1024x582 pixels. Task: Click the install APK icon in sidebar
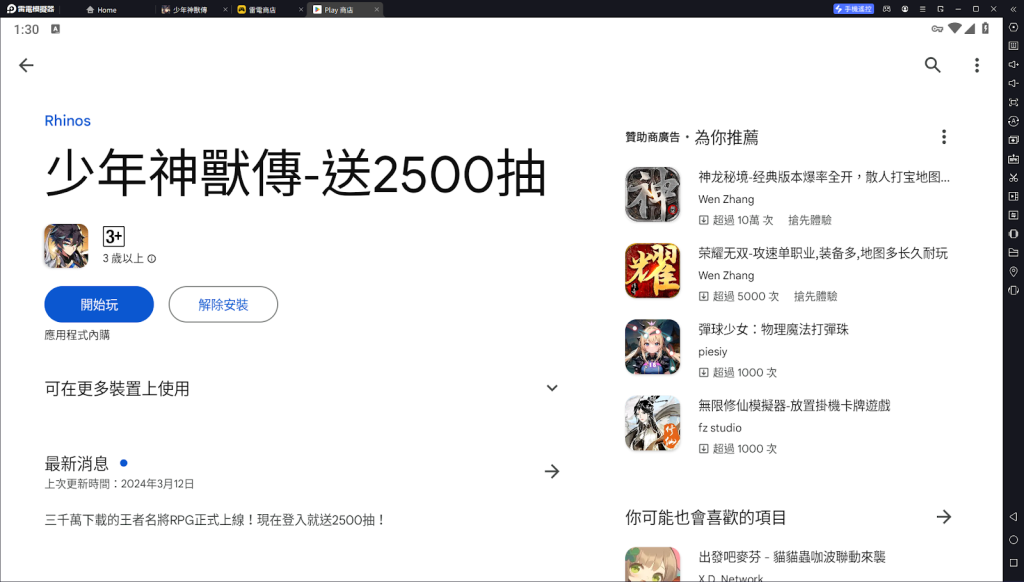tap(1014, 159)
